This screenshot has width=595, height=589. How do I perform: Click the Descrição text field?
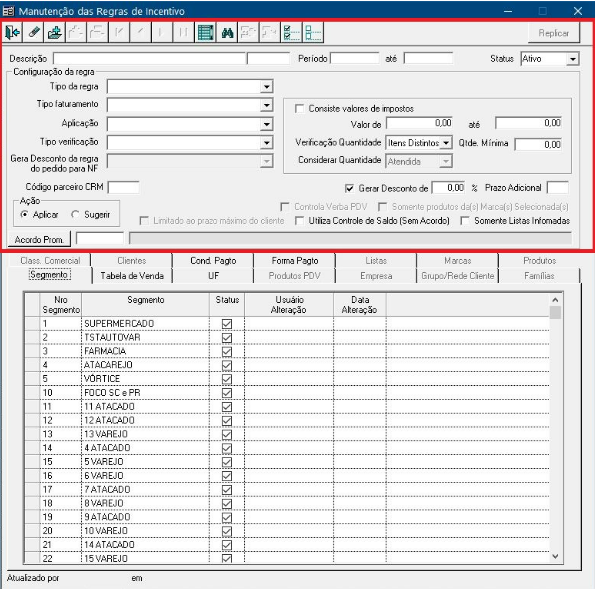150,59
